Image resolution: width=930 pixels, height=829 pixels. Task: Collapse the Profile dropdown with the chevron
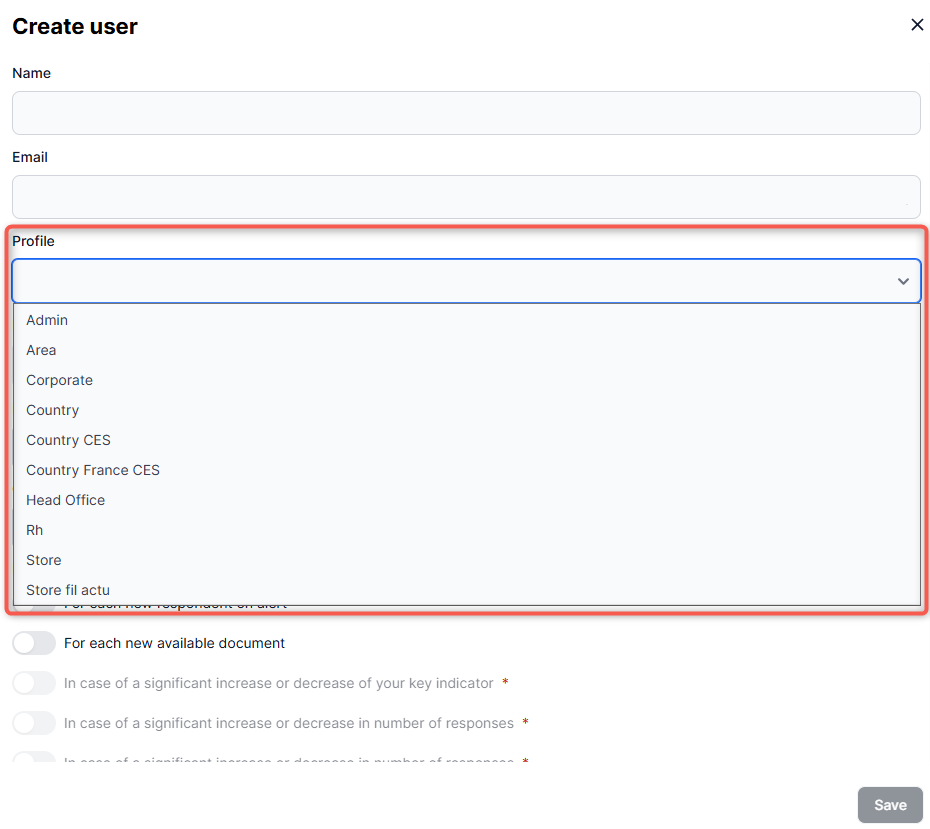(x=903, y=282)
